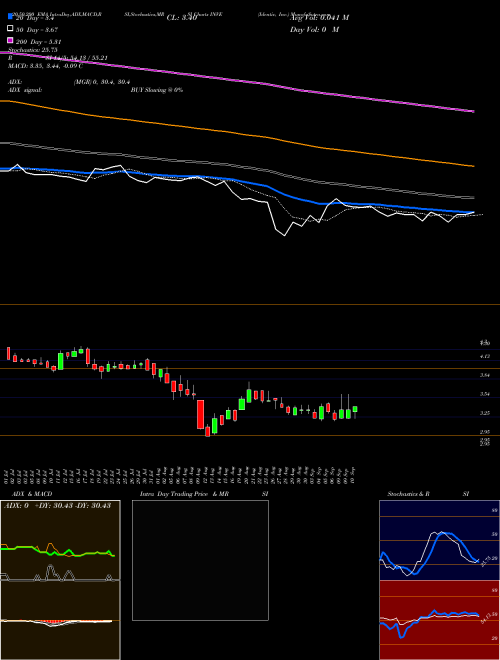Click the 'BUY Slowing @ 0%' signal text
Viewport: 500px width, 660px height.
tap(157, 90)
